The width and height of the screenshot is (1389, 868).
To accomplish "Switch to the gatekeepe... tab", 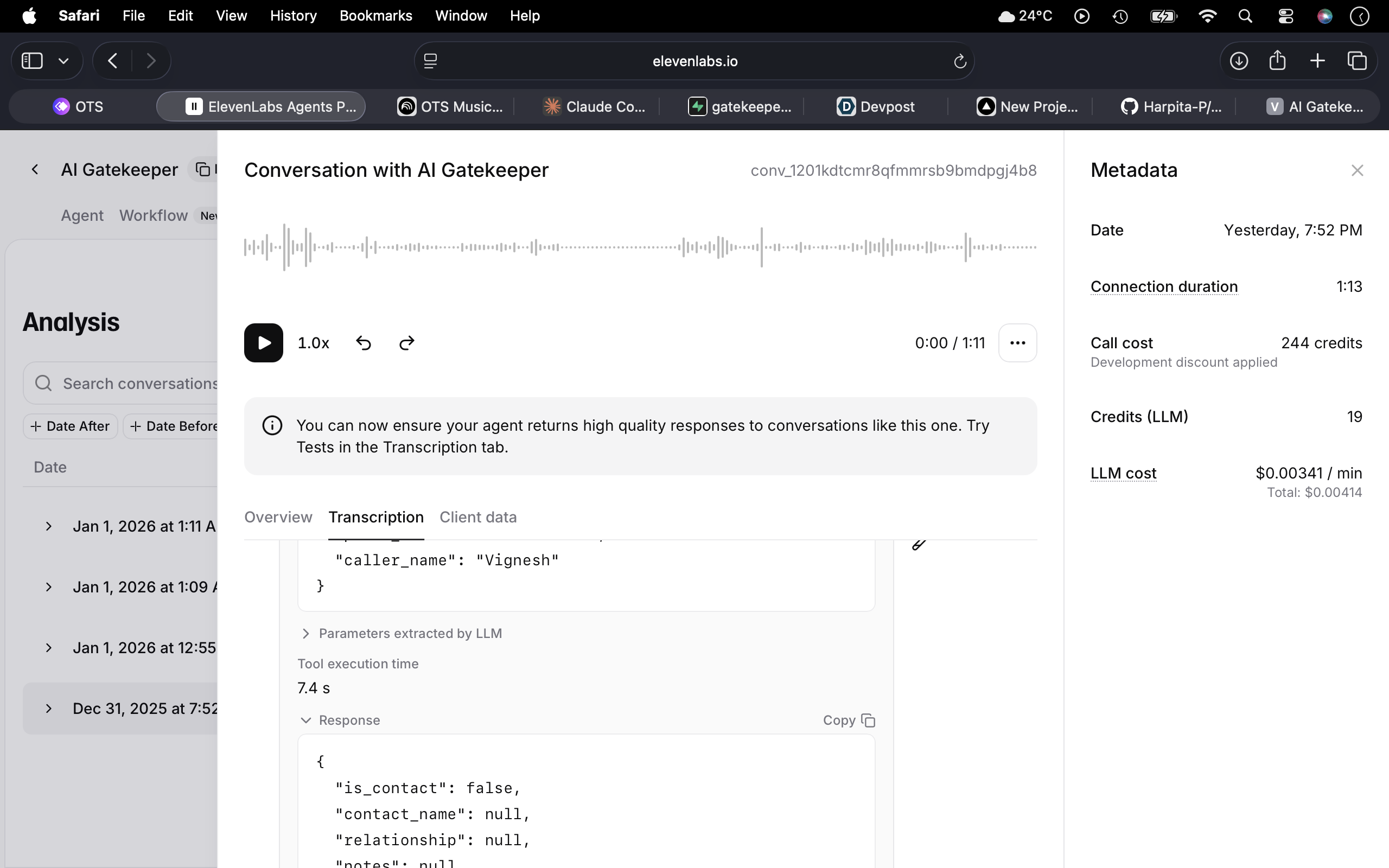I will click(740, 107).
